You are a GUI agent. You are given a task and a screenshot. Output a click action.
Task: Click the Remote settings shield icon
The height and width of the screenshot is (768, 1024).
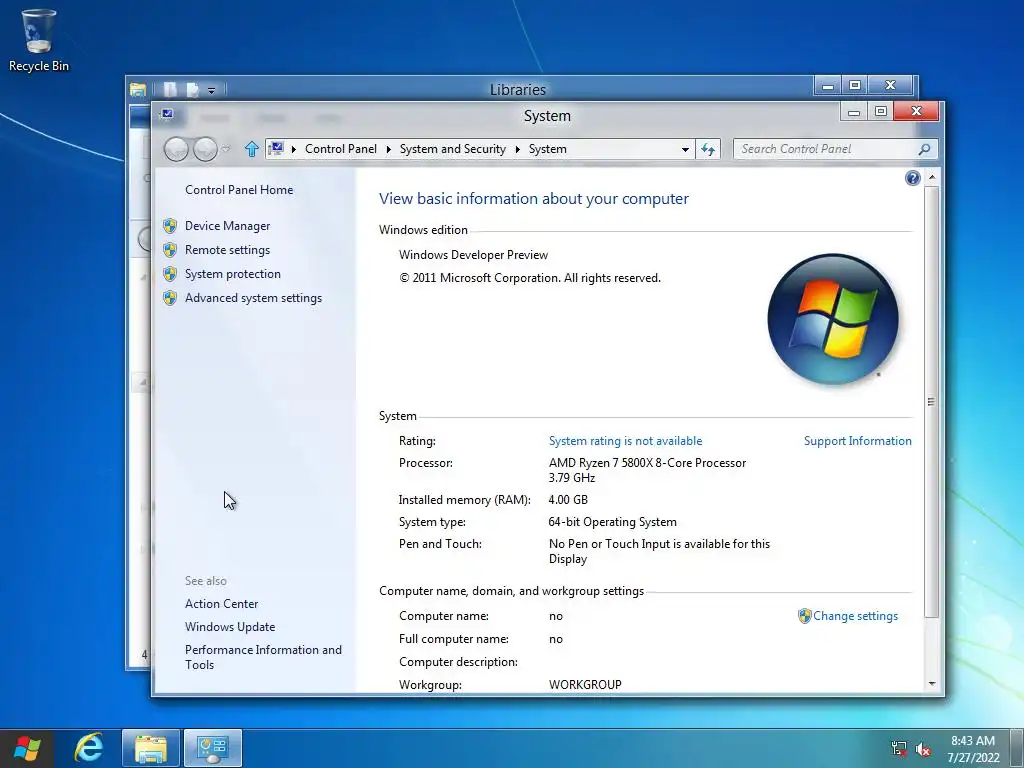(170, 250)
